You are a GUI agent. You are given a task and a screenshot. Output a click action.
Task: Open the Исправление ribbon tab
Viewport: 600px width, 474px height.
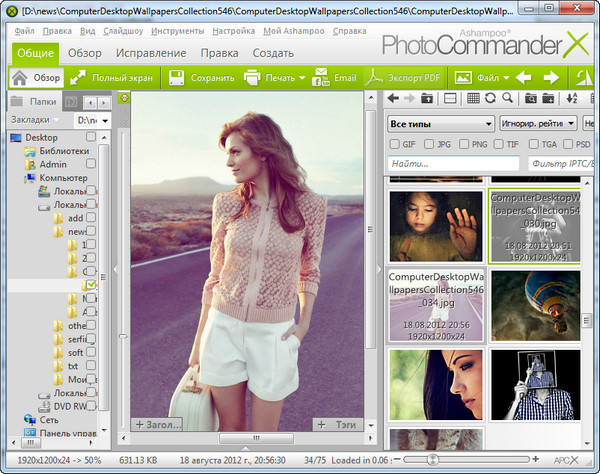(151, 52)
